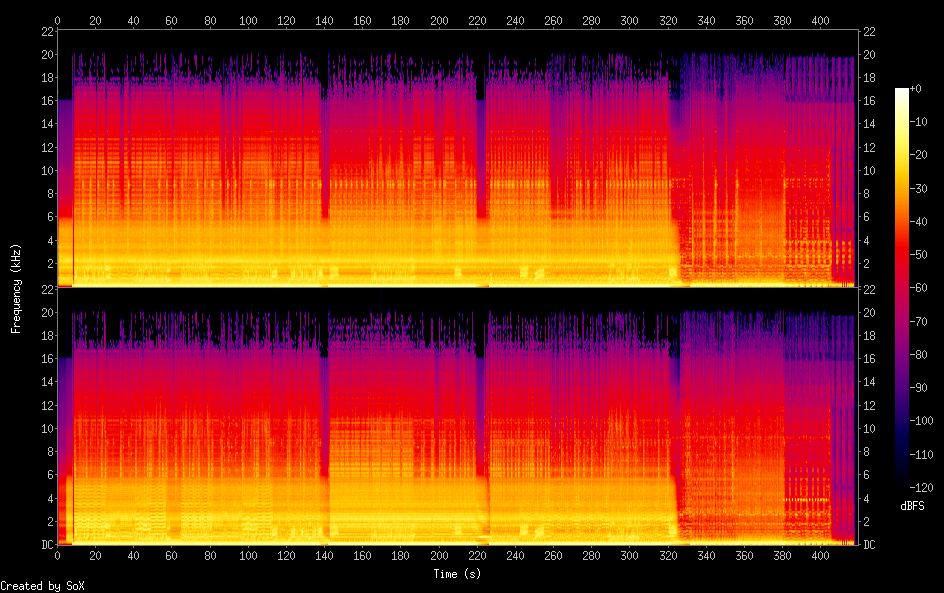Click the "Time (s)" axis label

458,574
